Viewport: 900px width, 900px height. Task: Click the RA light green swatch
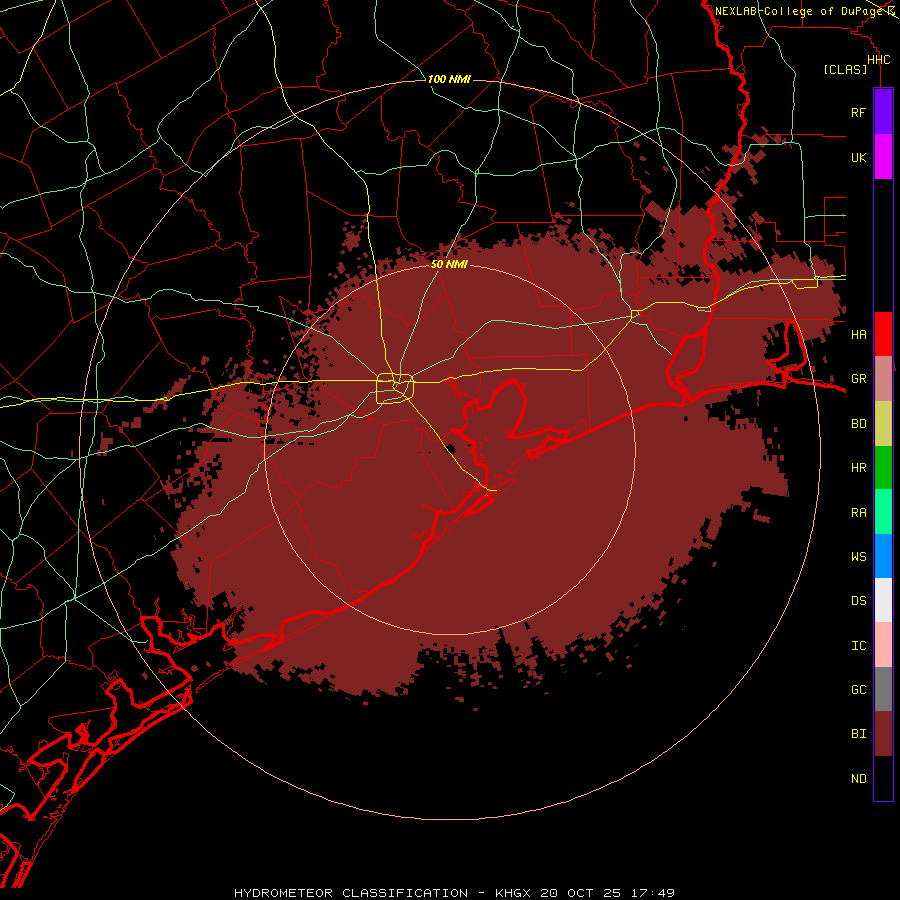[x=883, y=512]
